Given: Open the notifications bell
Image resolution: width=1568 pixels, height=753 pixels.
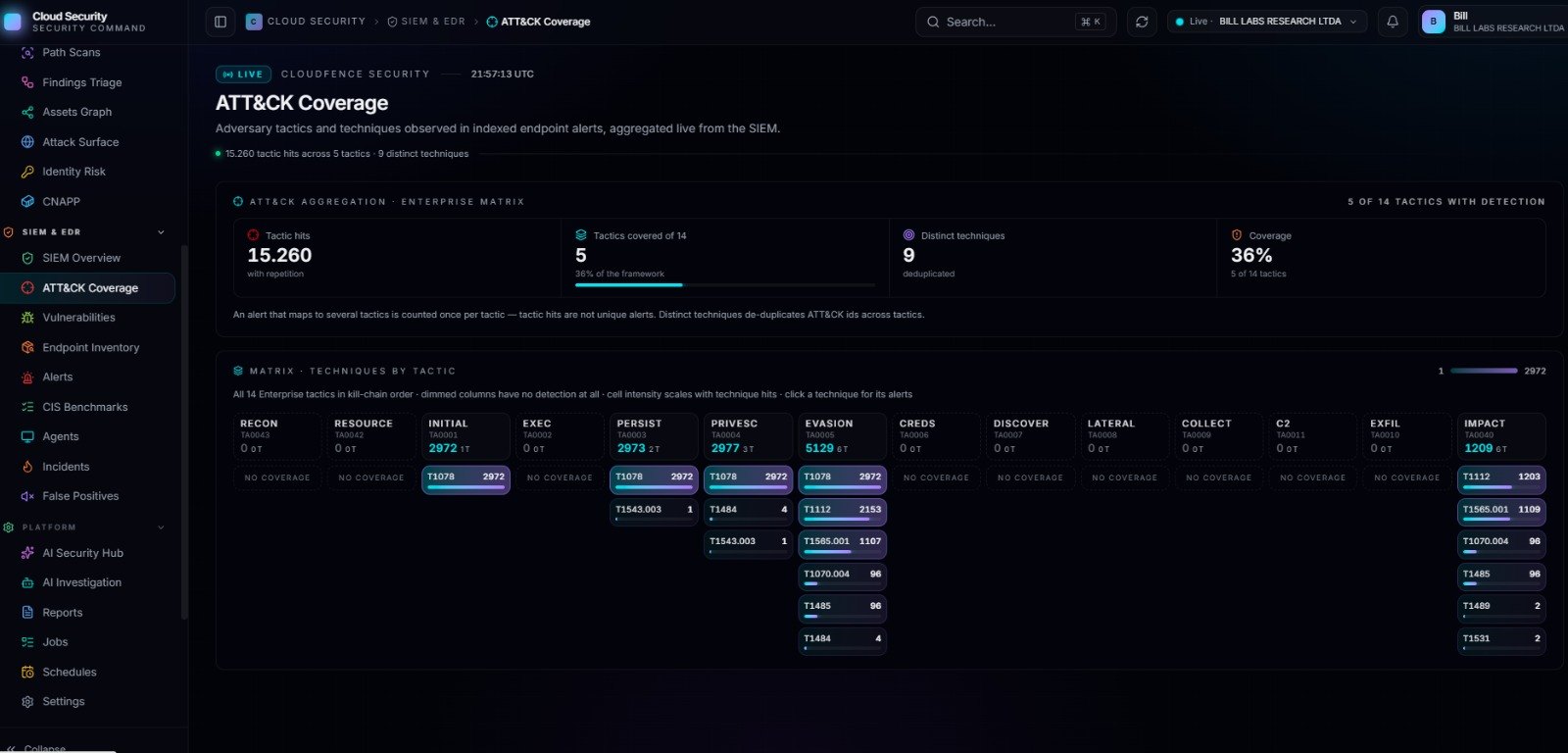Looking at the screenshot, I should point(1392,22).
